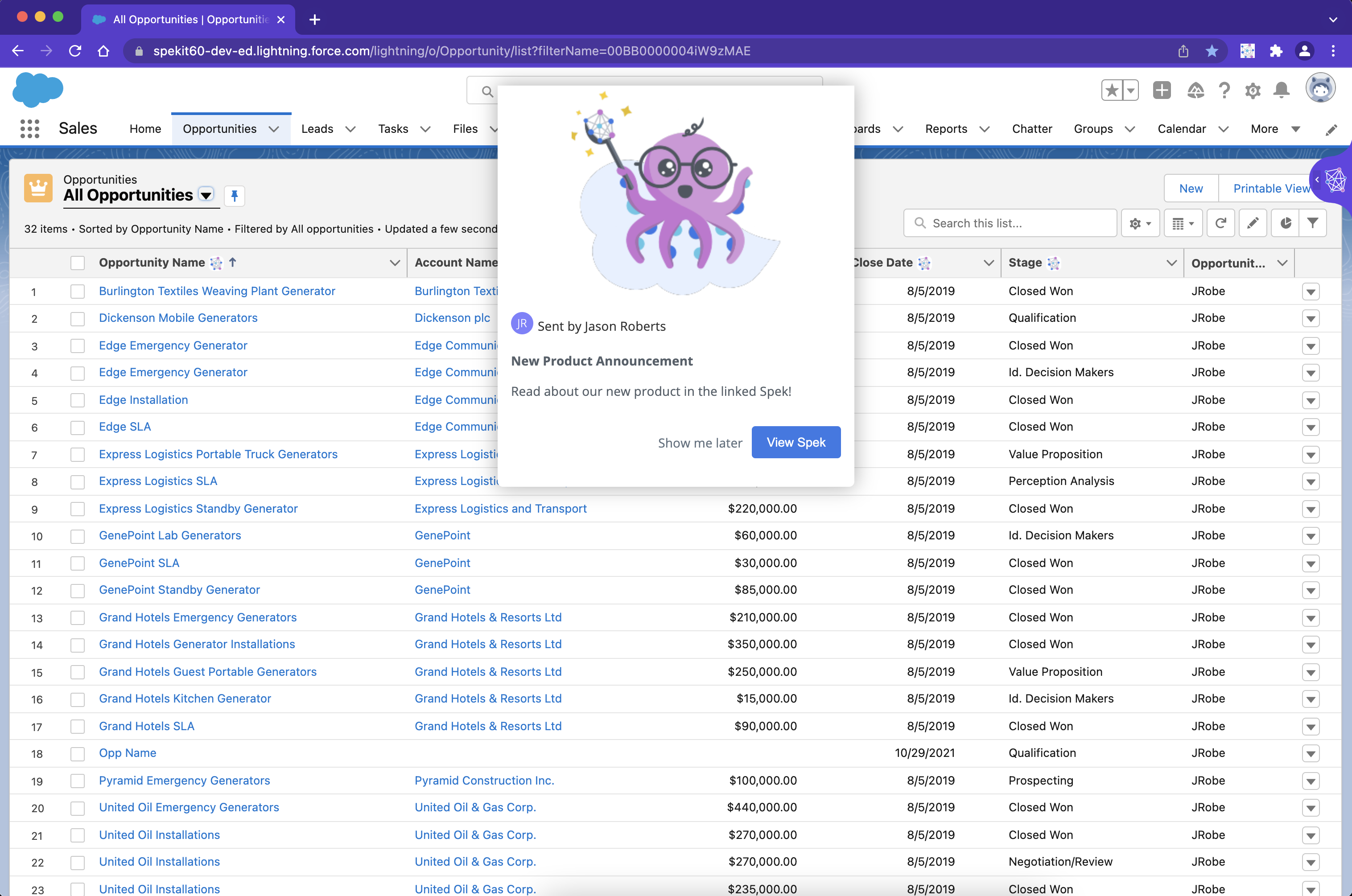Open the Chrome three-dot menu

click(1333, 51)
